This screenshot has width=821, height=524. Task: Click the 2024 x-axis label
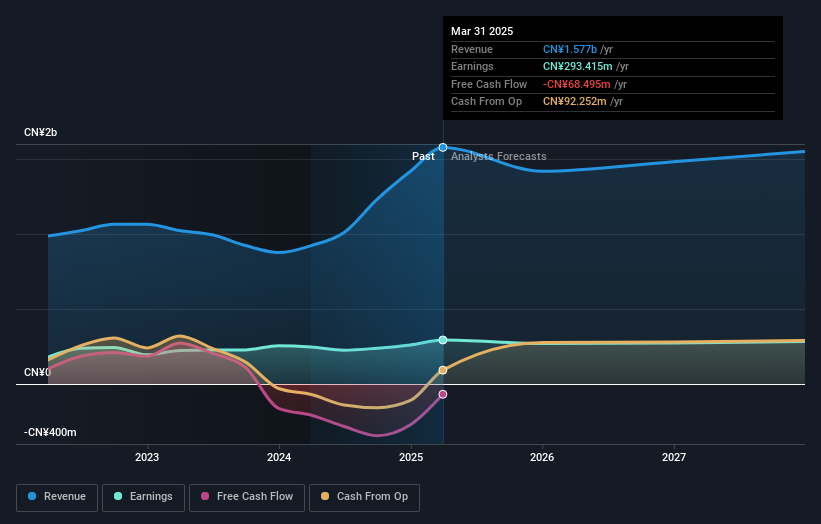coord(279,457)
